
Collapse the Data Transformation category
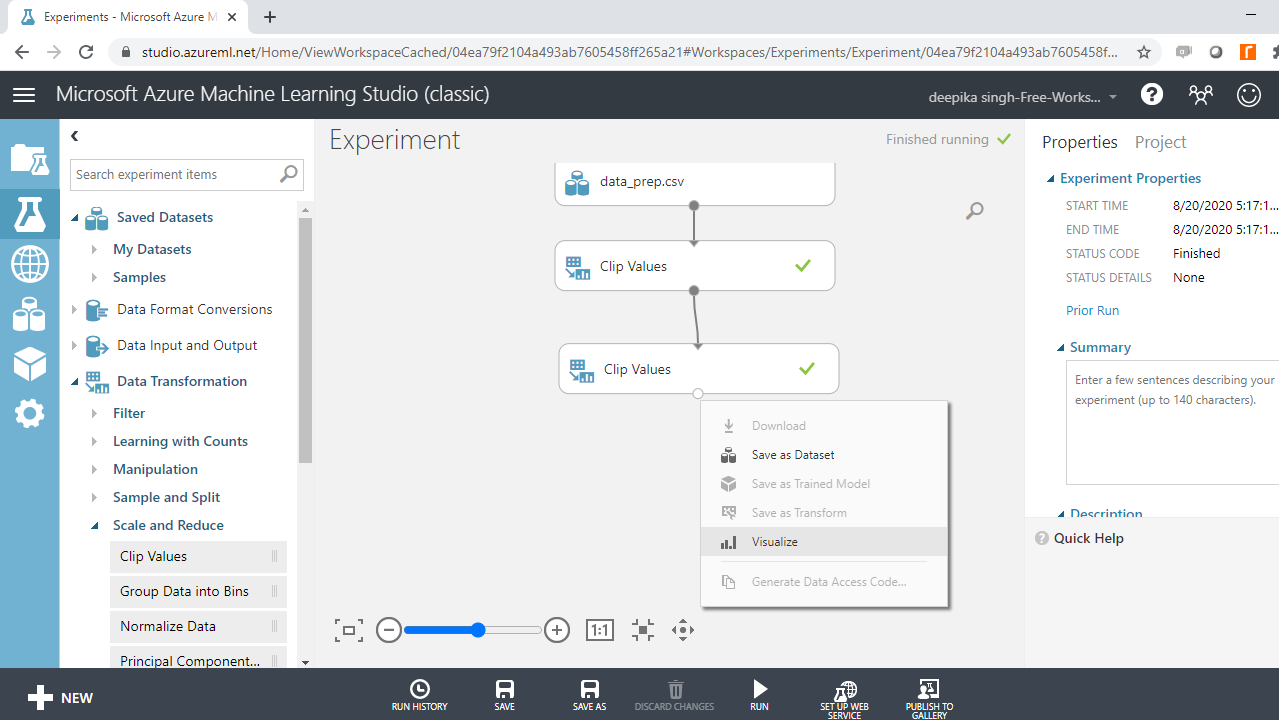pyautogui.click(x=75, y=382)
